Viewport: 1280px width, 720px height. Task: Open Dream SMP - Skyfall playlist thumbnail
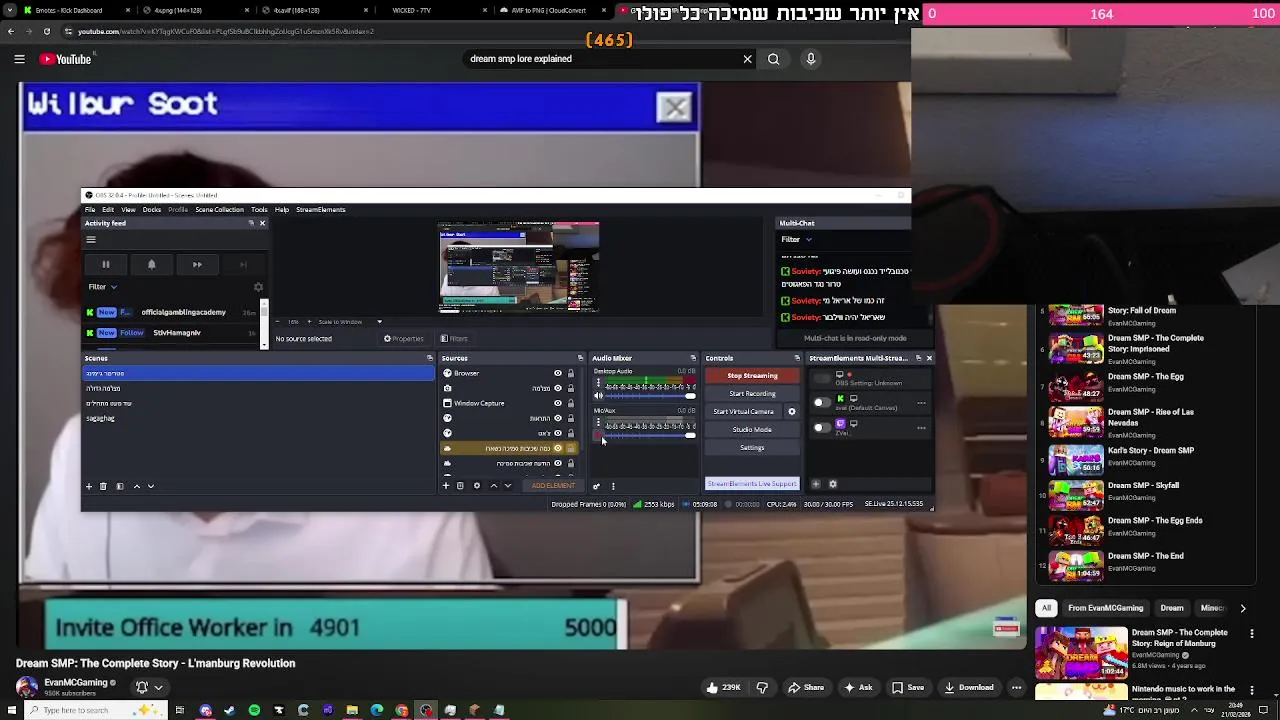(x=1076, y=495)
